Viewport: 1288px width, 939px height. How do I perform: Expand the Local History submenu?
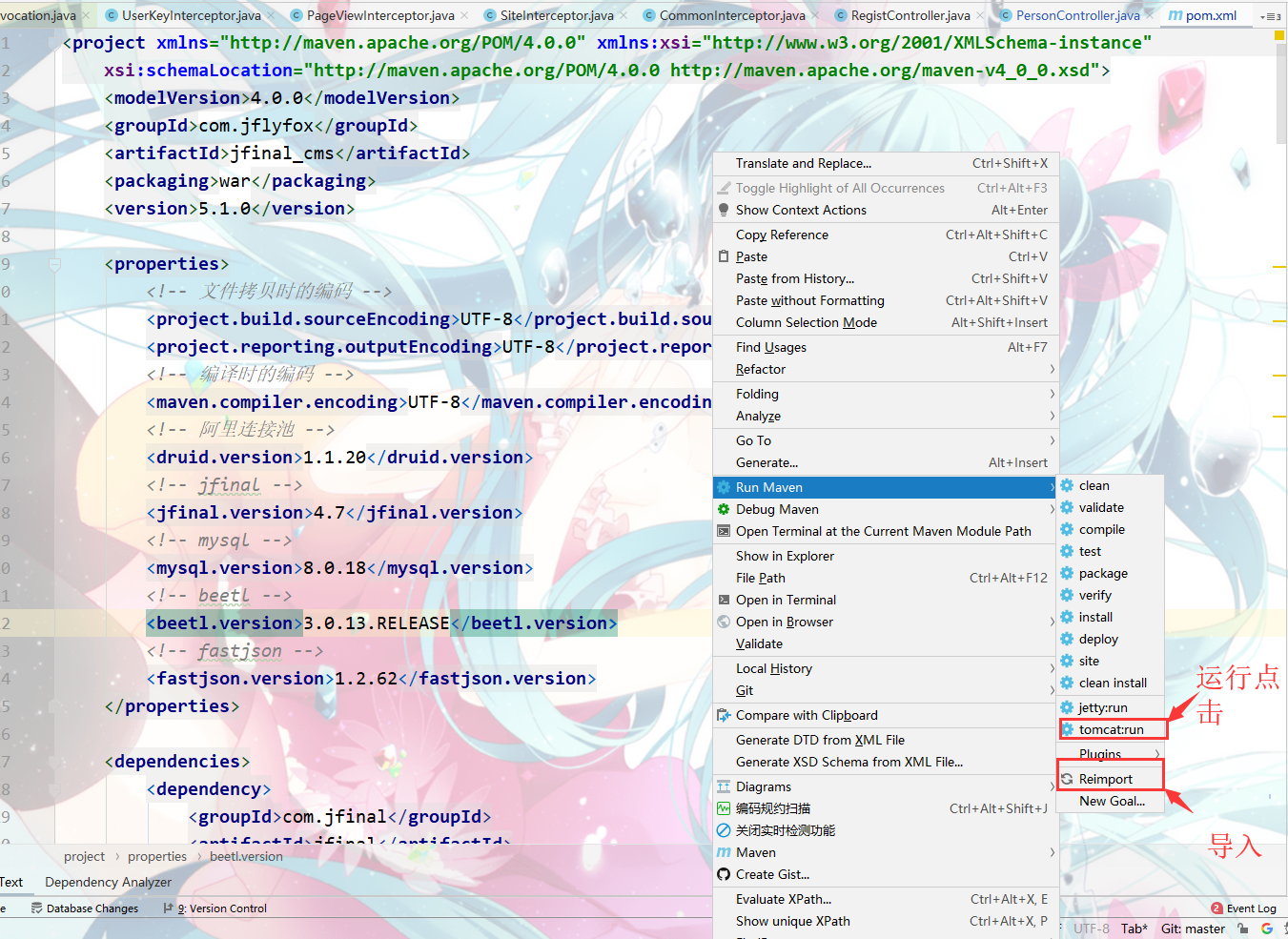pyautogui.click(x=886, y=668)
